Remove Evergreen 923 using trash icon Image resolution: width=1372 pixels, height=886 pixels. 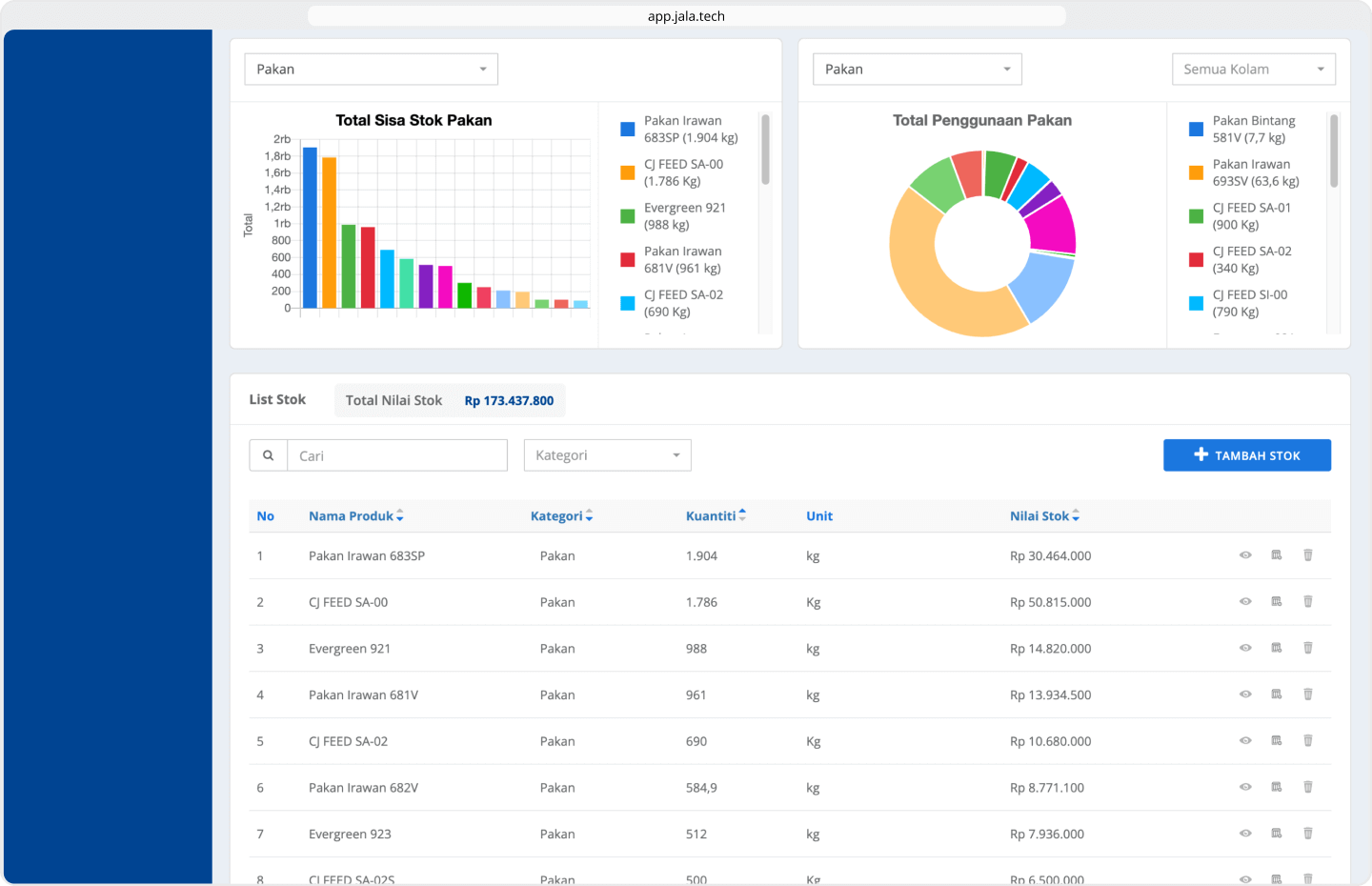click(1307, 834)
